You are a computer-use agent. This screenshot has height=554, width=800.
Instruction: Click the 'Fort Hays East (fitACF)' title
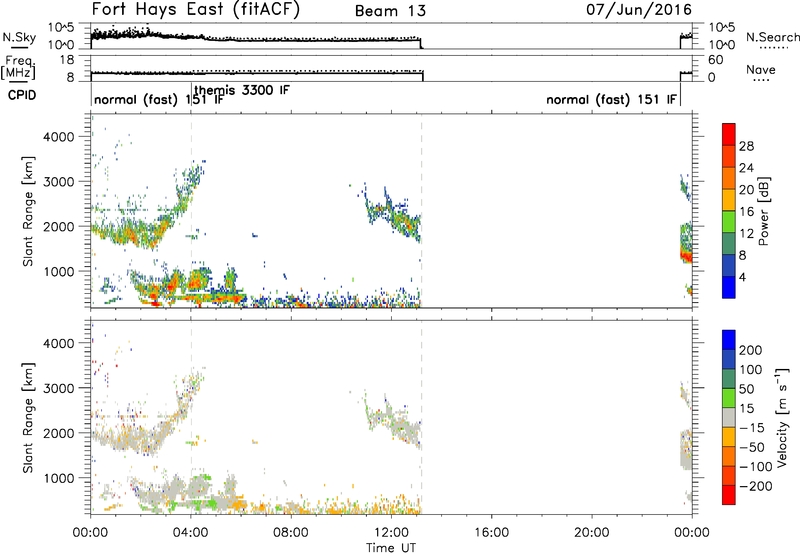point(195,10)
